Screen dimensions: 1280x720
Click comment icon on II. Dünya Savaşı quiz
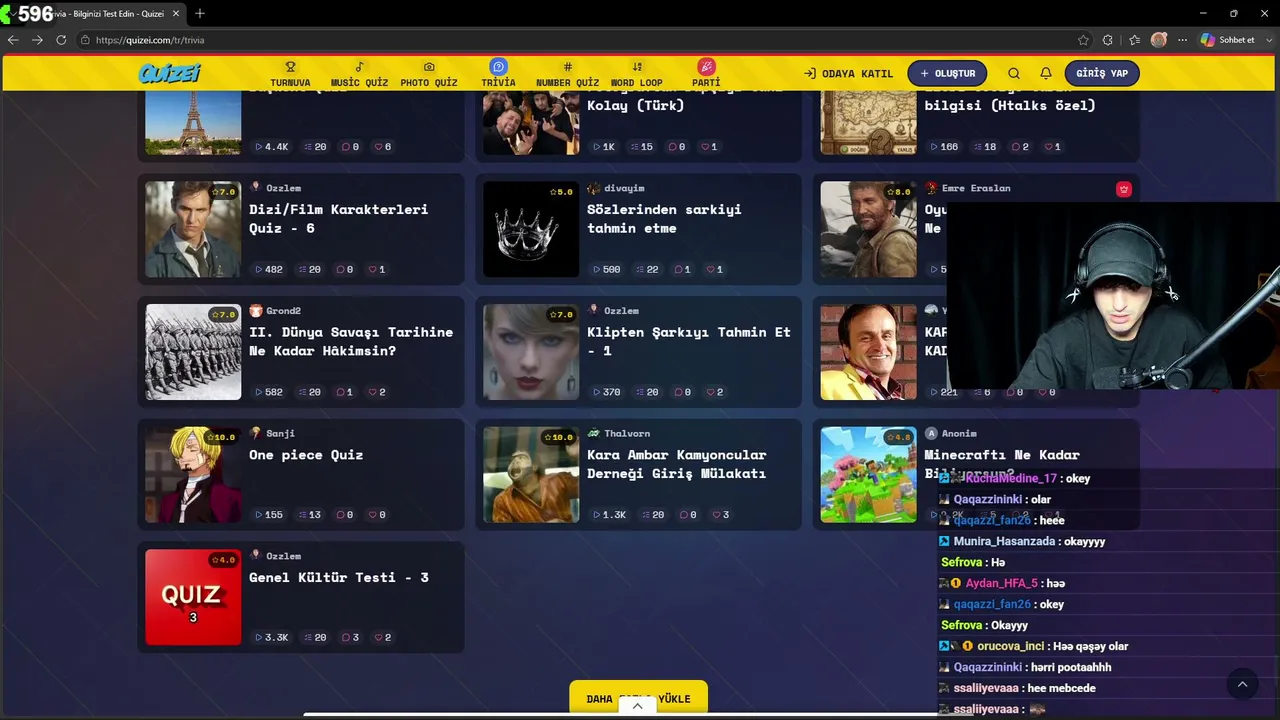340,392
